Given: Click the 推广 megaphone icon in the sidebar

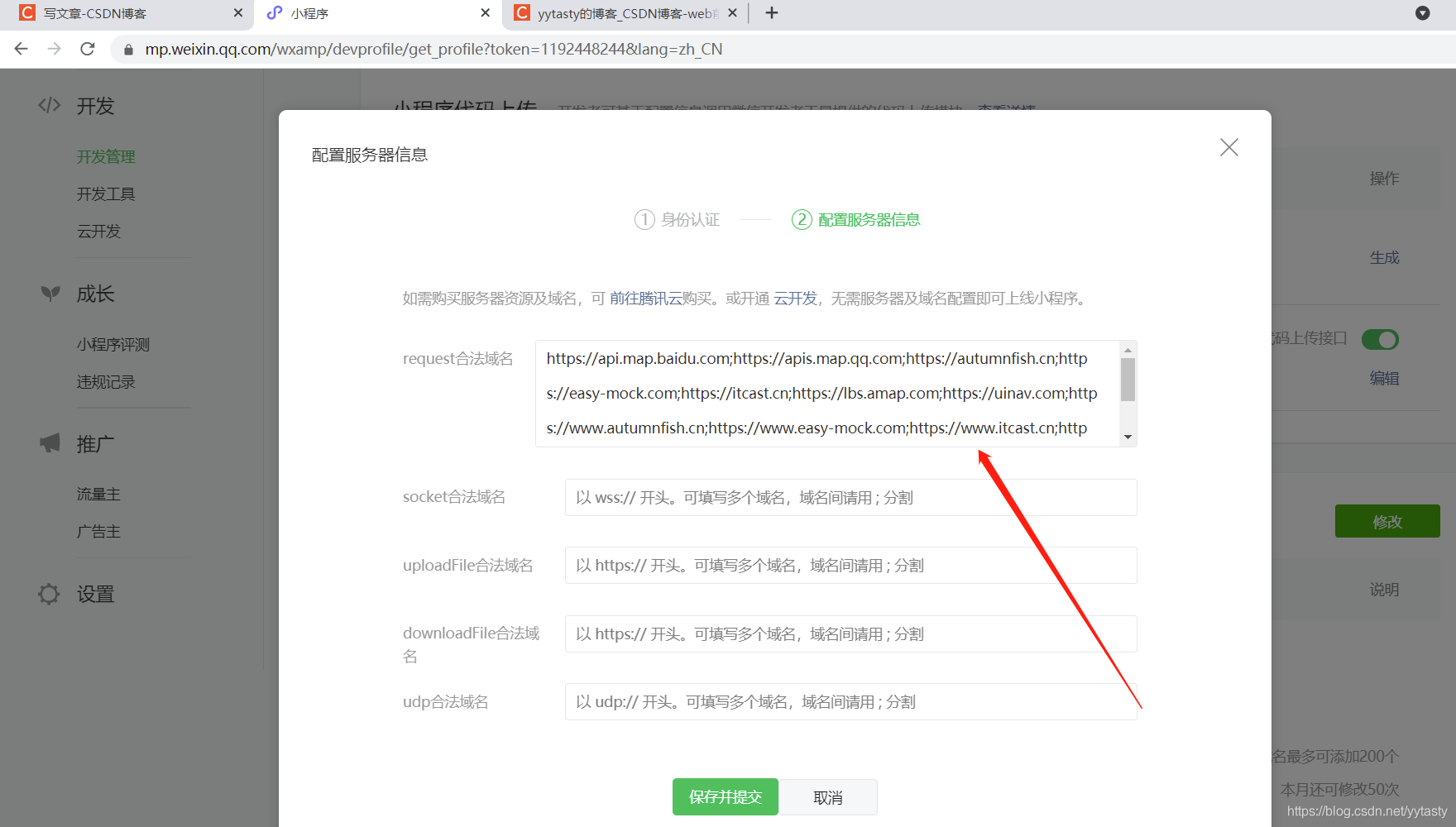Looking at the screenshot, I should coord(50,443).
